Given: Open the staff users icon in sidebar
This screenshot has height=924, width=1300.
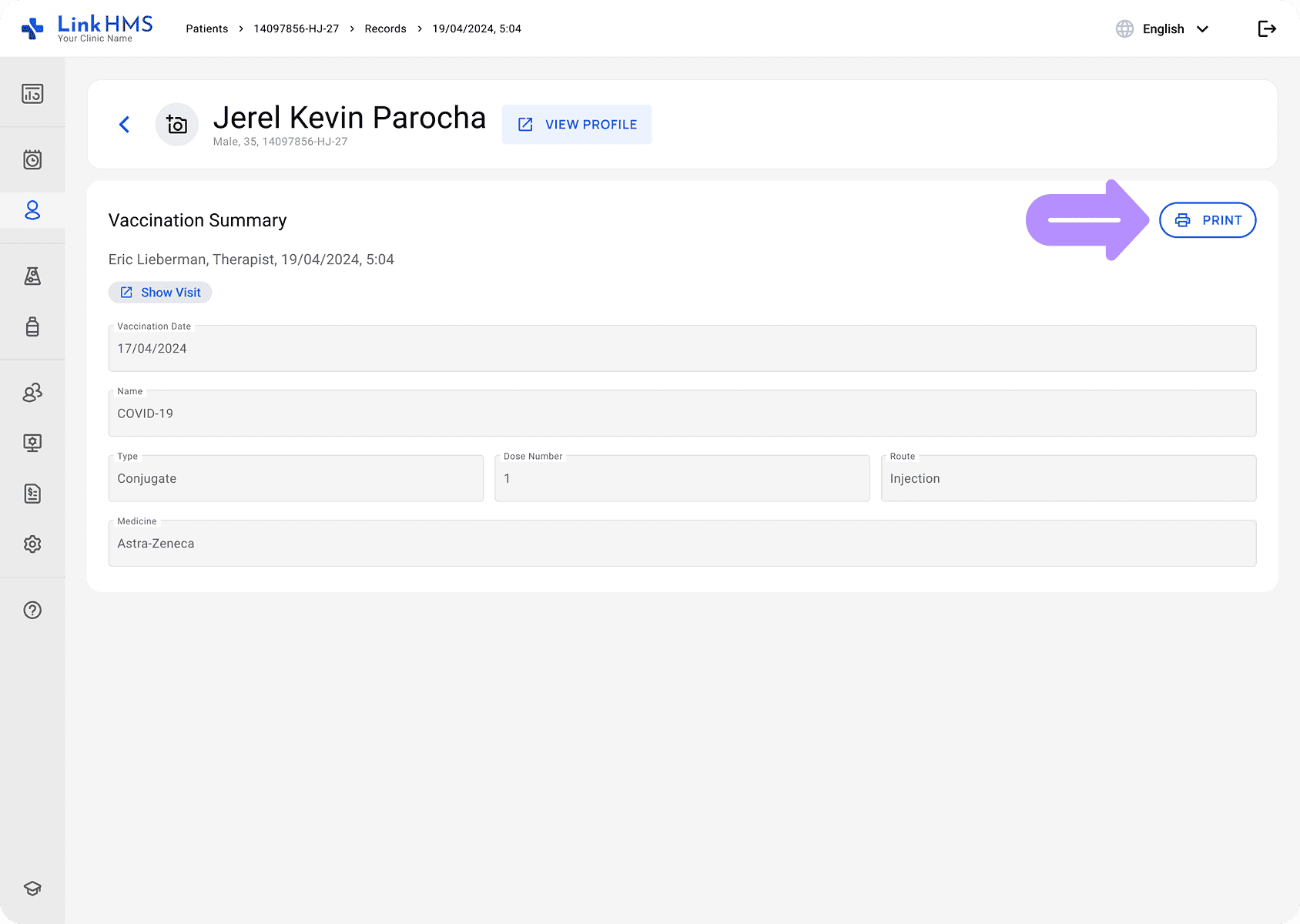Looking at the screenshot, I should coord(32,393).
